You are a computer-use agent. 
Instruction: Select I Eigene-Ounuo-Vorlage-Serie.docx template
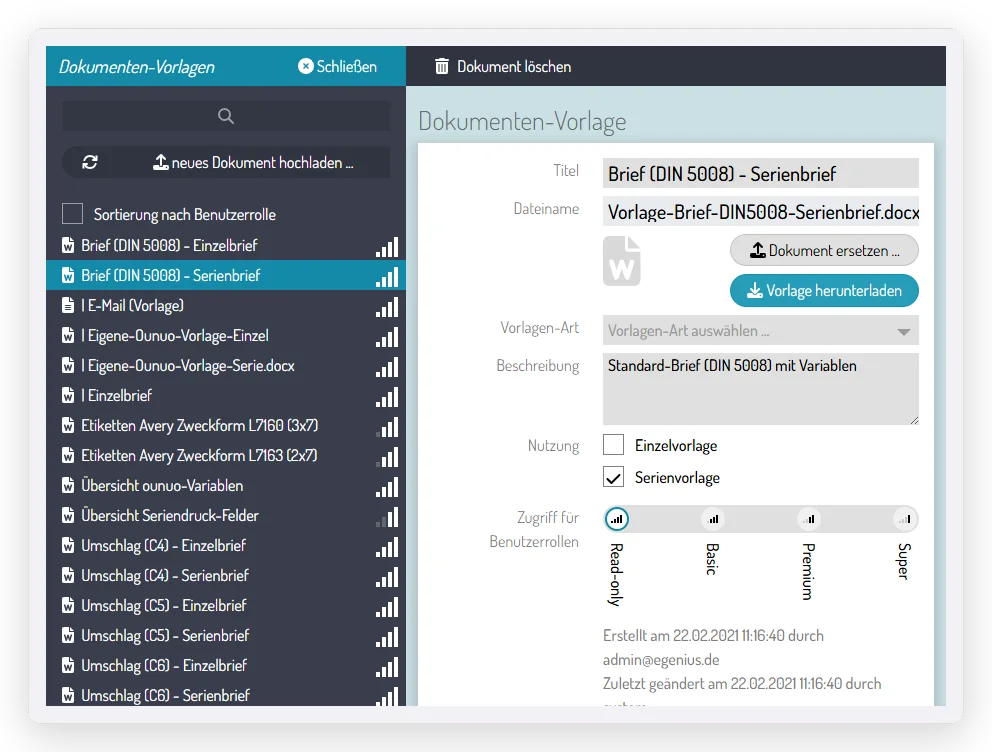coord(226,366)
